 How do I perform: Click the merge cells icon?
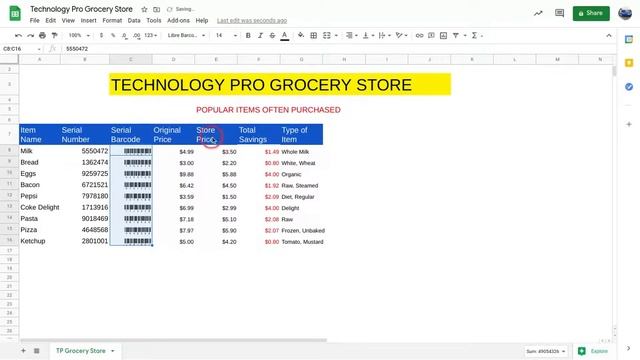click(x=327, y=36)
